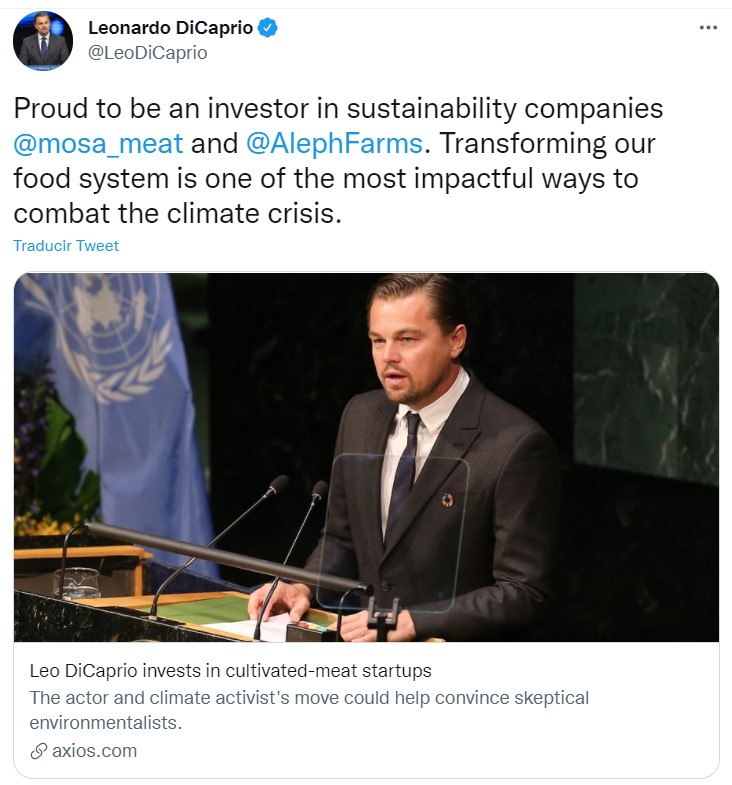
Task: Click the axios.com domain text
Action: coord(96,750)
